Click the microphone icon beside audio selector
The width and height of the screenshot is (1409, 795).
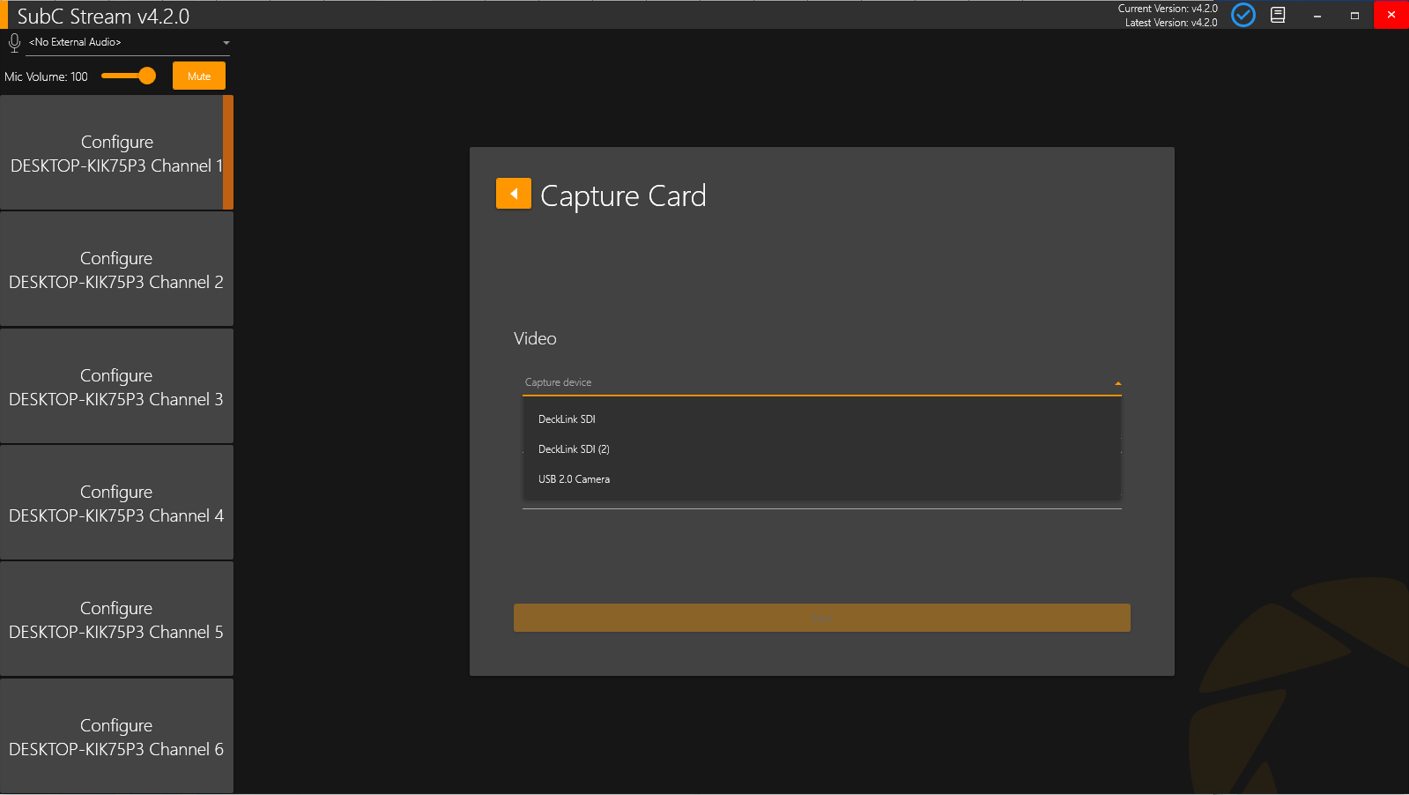click(x=14, y=42)
